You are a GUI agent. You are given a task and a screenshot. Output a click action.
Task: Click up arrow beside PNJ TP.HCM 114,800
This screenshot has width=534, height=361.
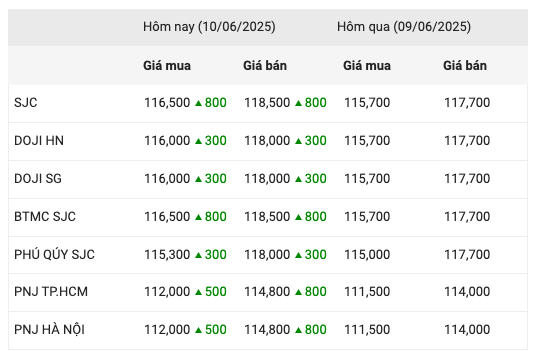pos(299,292)
